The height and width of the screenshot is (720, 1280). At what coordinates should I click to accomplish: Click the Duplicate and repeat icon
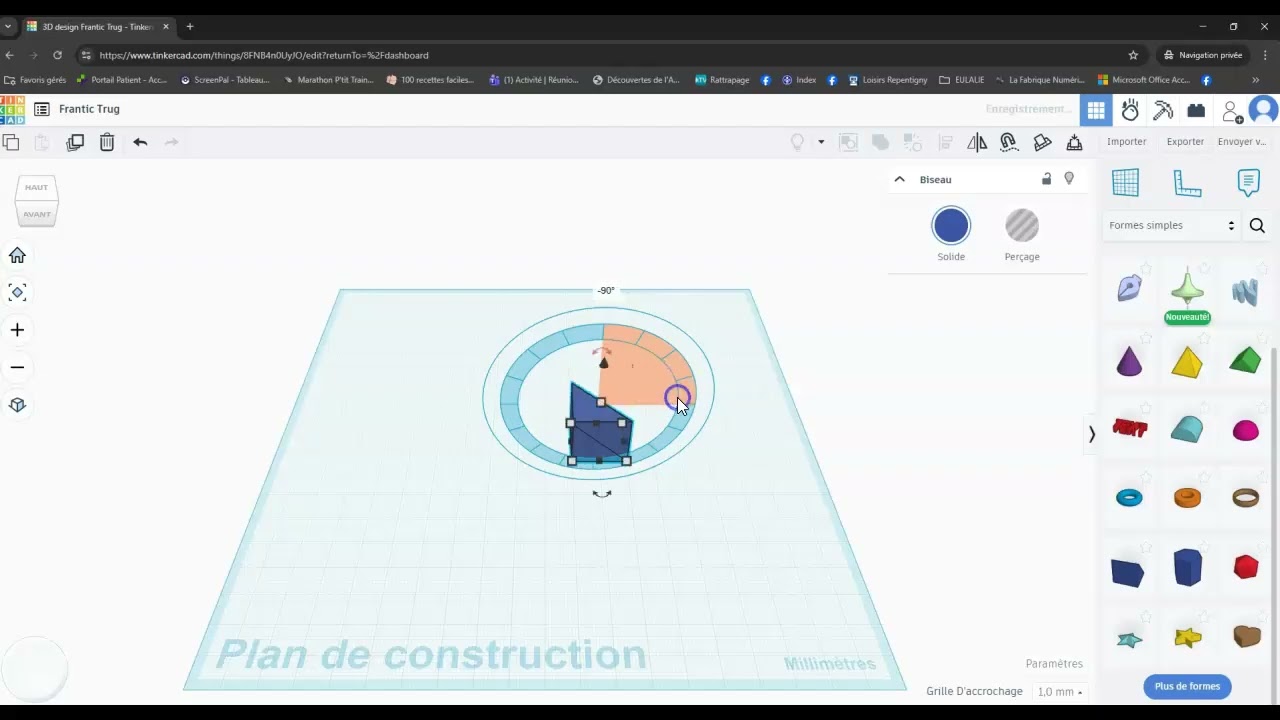pyautogui.click(x=75, y=142)
